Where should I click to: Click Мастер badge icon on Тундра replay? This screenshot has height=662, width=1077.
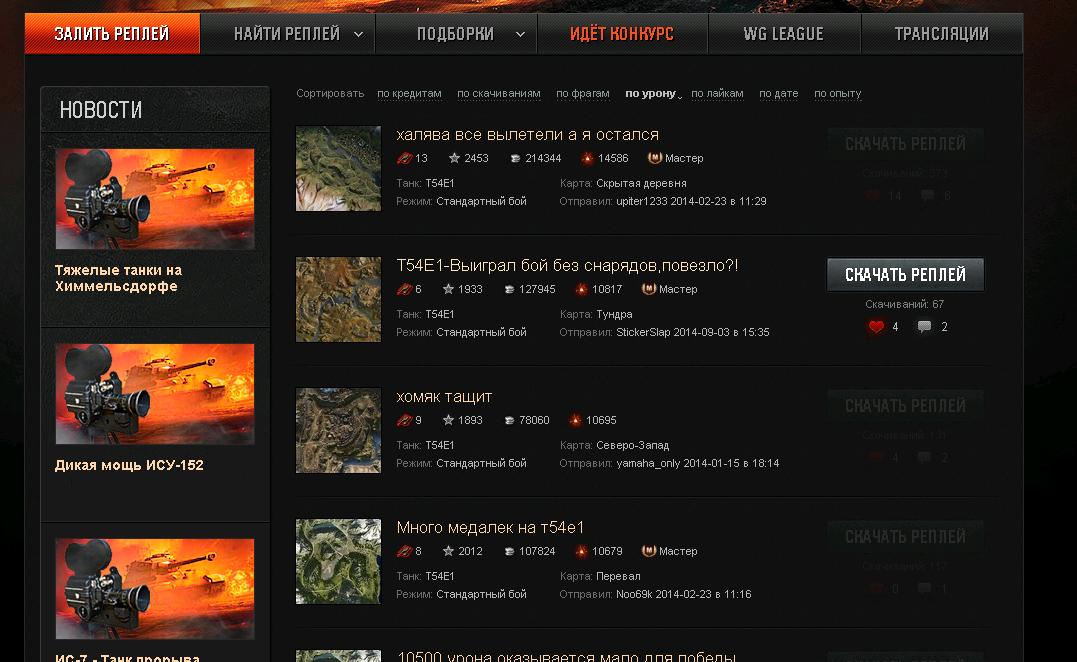pyautogui.click(x=648, y=289)
